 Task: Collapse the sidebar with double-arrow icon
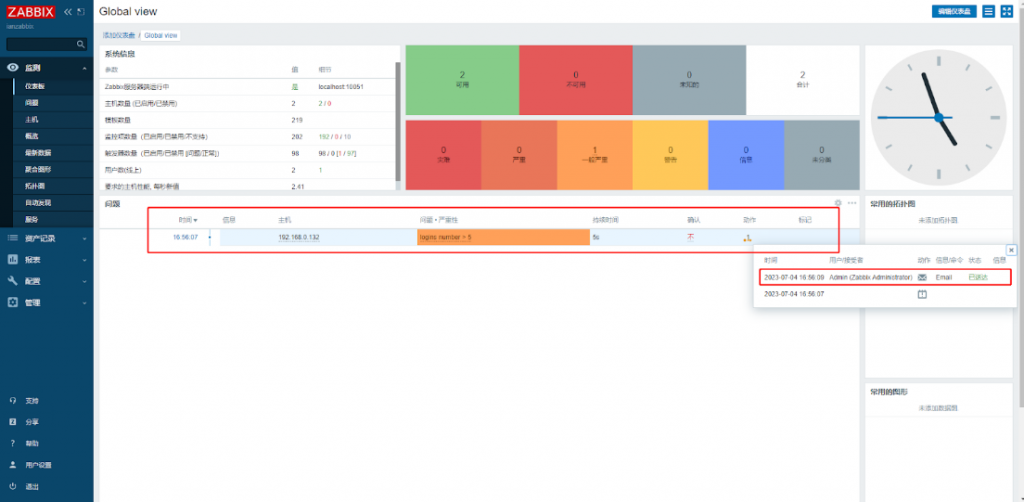coord(67,12)
